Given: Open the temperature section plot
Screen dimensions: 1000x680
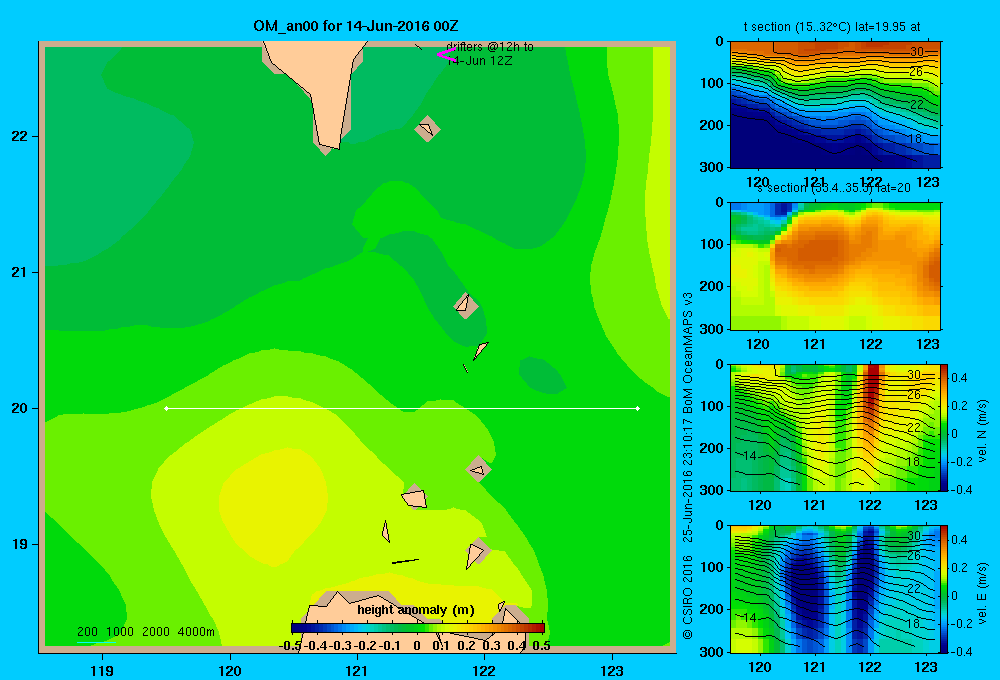Looking at the screenshot, I should click(835, 105).
